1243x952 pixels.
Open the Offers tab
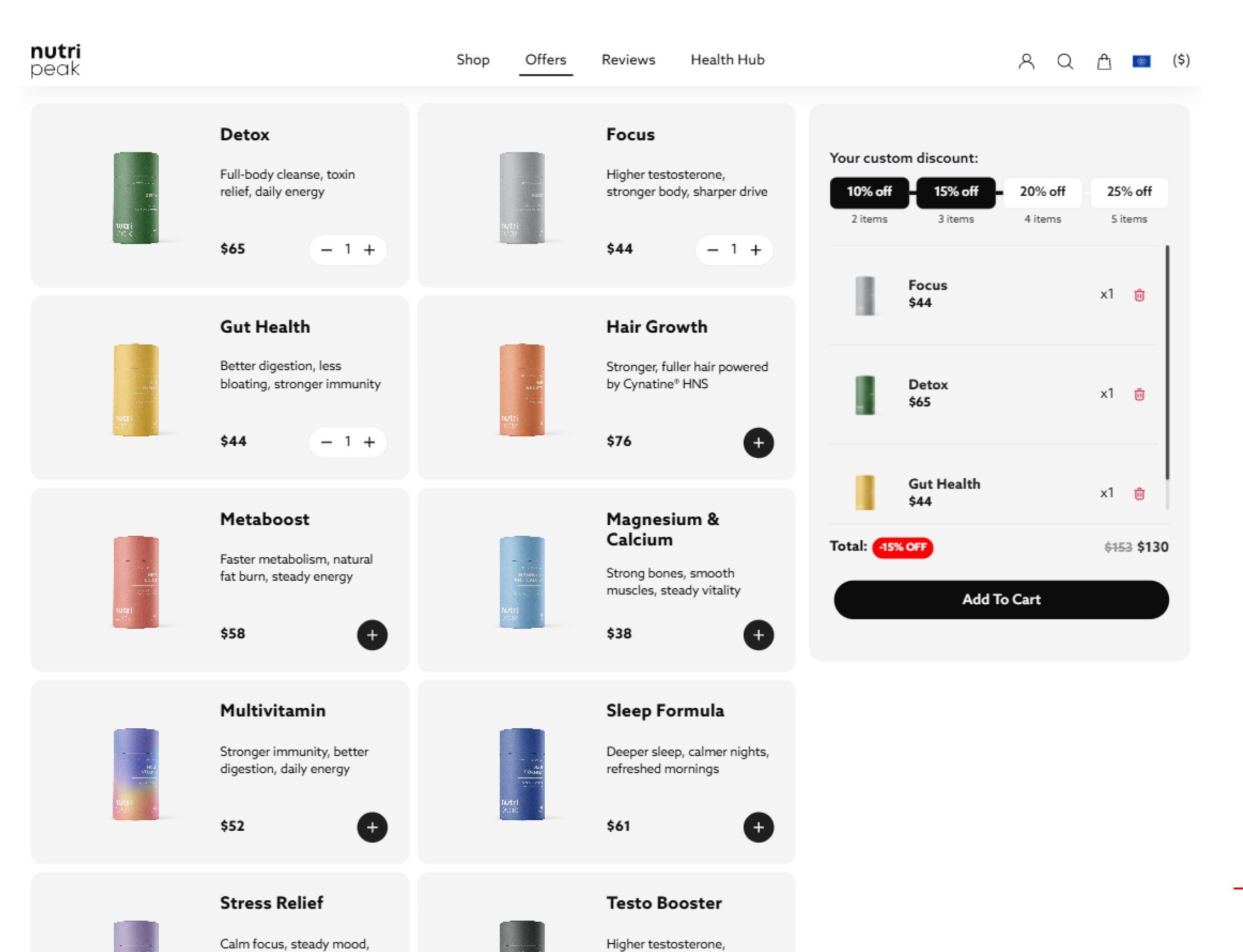point(545,60)
